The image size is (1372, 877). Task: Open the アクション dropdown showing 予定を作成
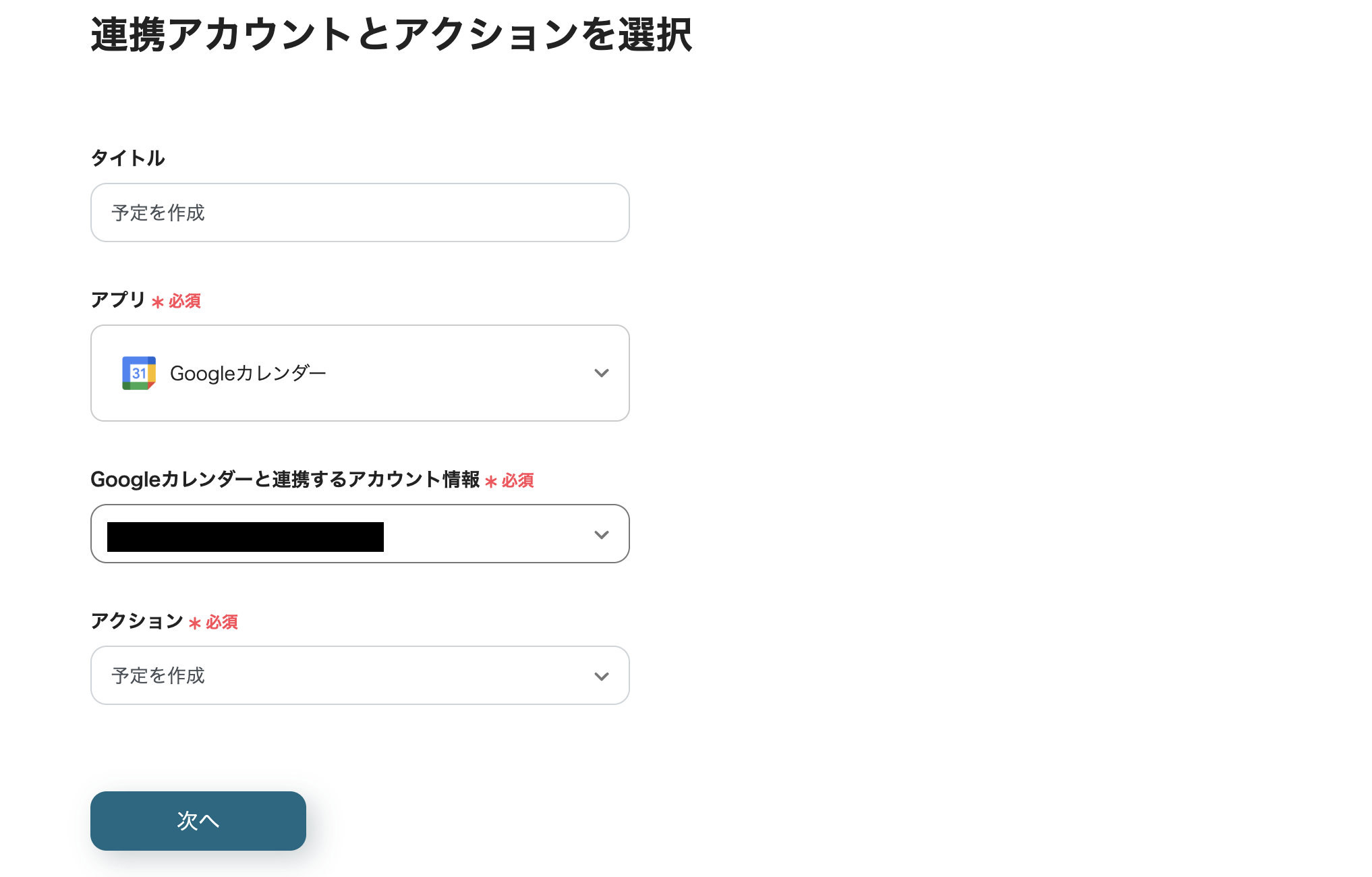(360, 675)
